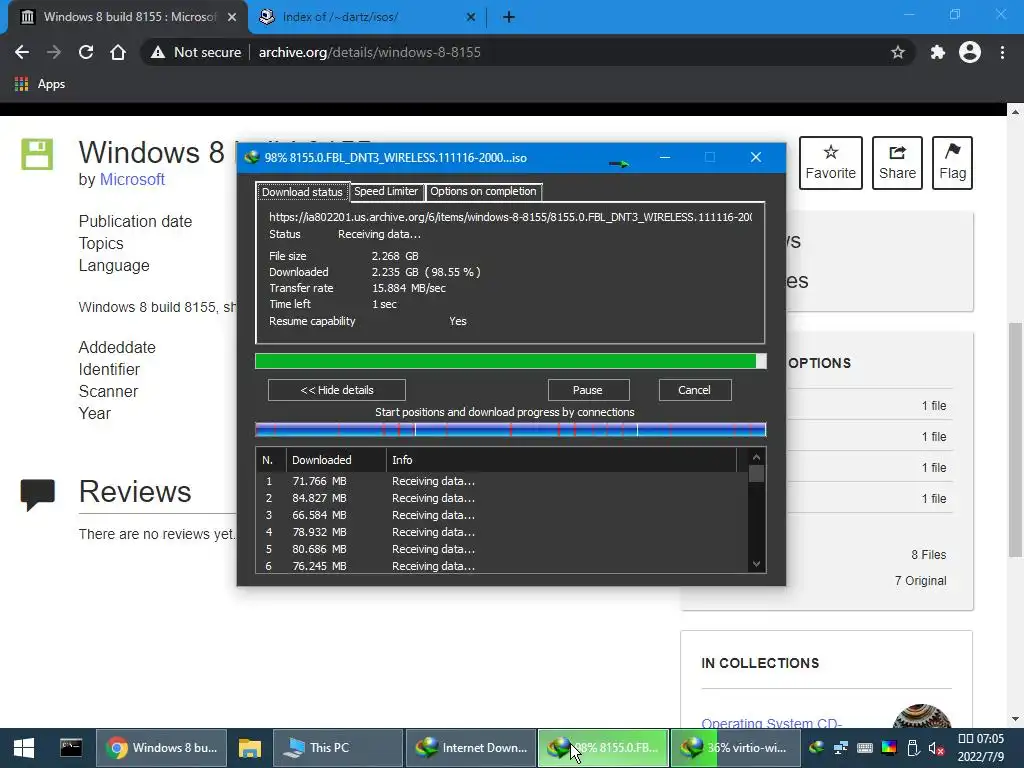Image resolution: width=1024 pixels, height=768 pixels.
Task: Open File Explorer from the taskbar
Action: tap(249, 748)
